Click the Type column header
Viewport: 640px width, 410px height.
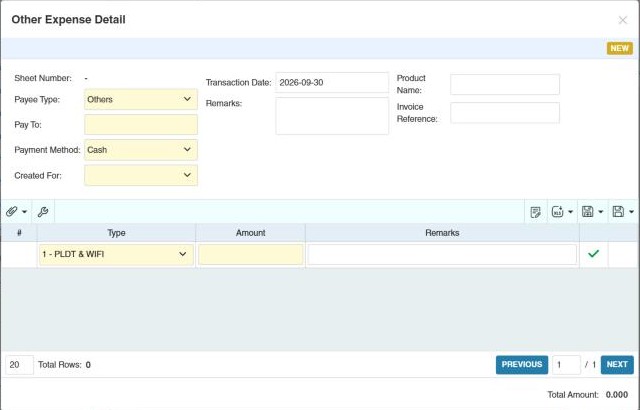tap(116, 233)
